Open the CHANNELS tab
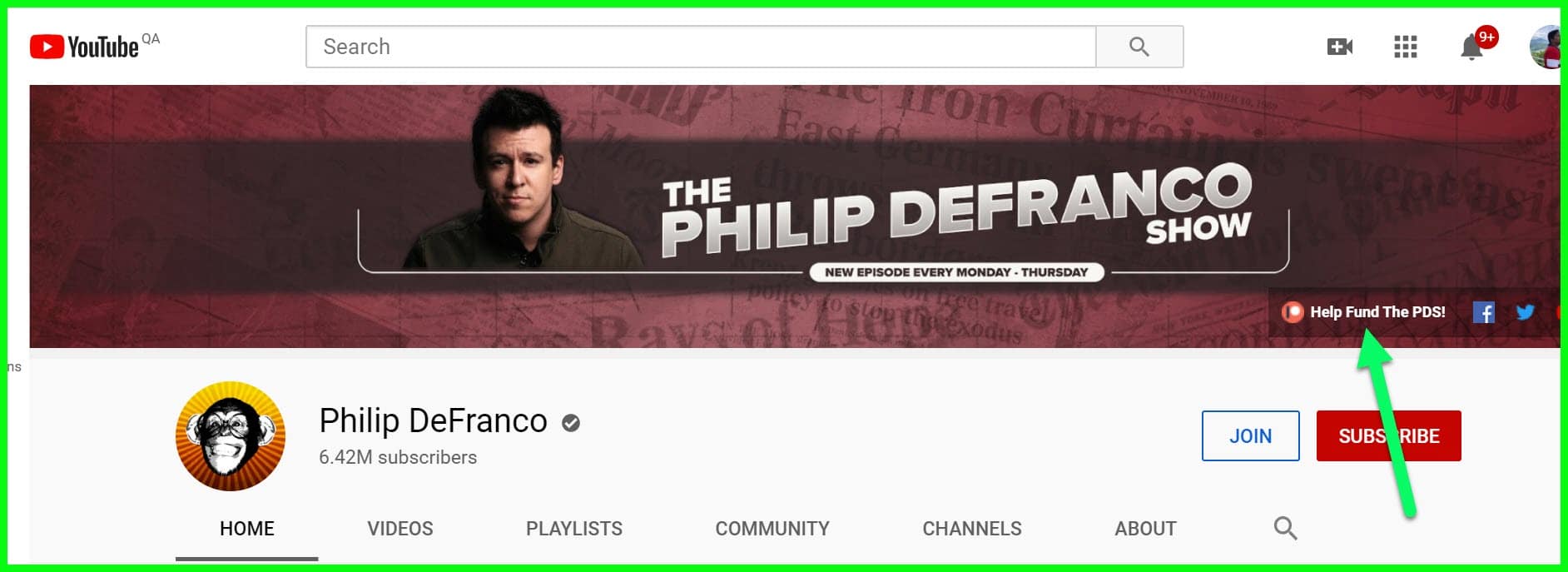The image size is (1568, 572). coord(972,529)
